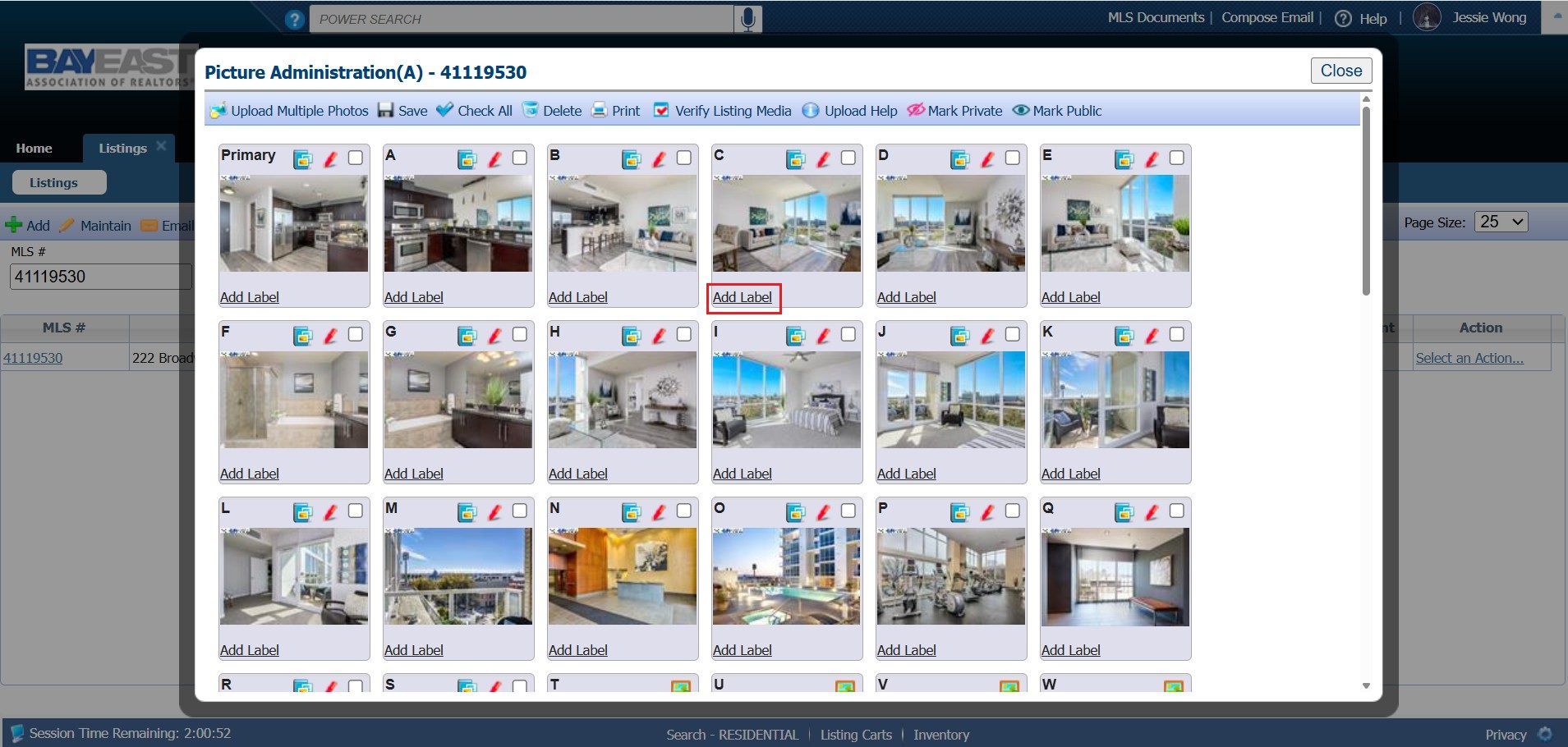Open listing 41119530 link in results table
The image size is (1568, 747).
click(x=33, y=357)
